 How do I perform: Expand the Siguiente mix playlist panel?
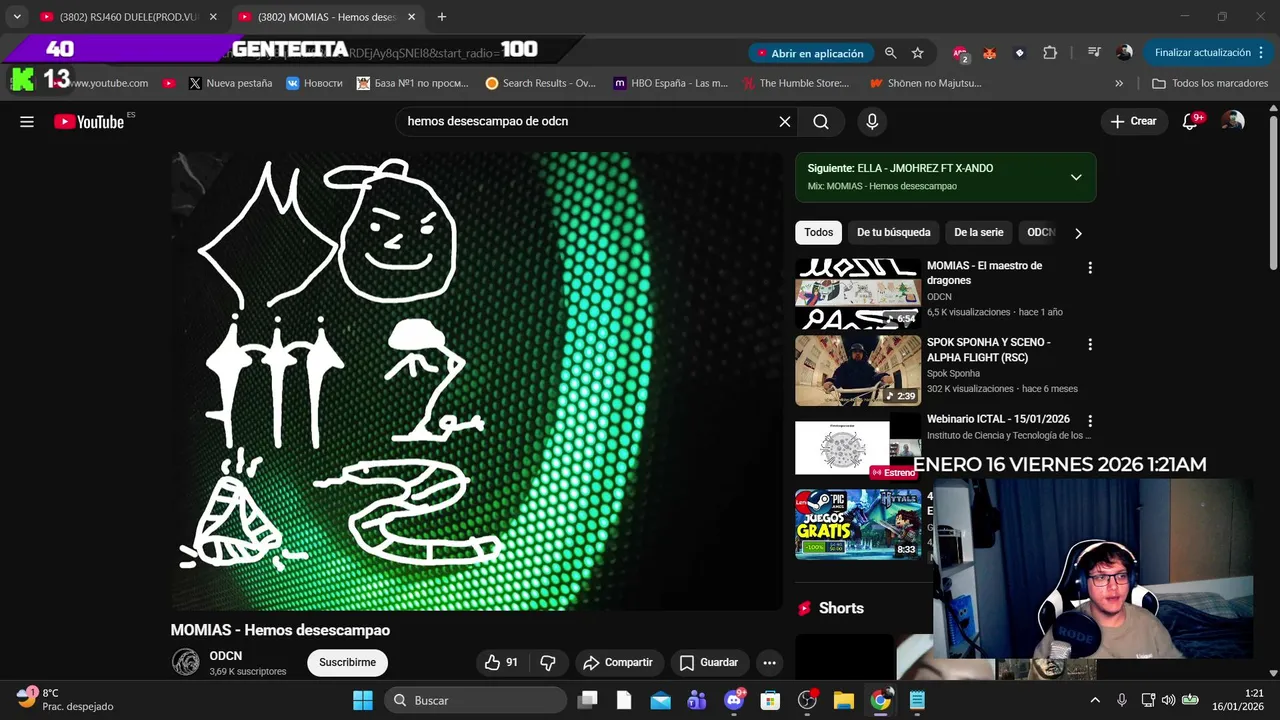click(1076, 177)
